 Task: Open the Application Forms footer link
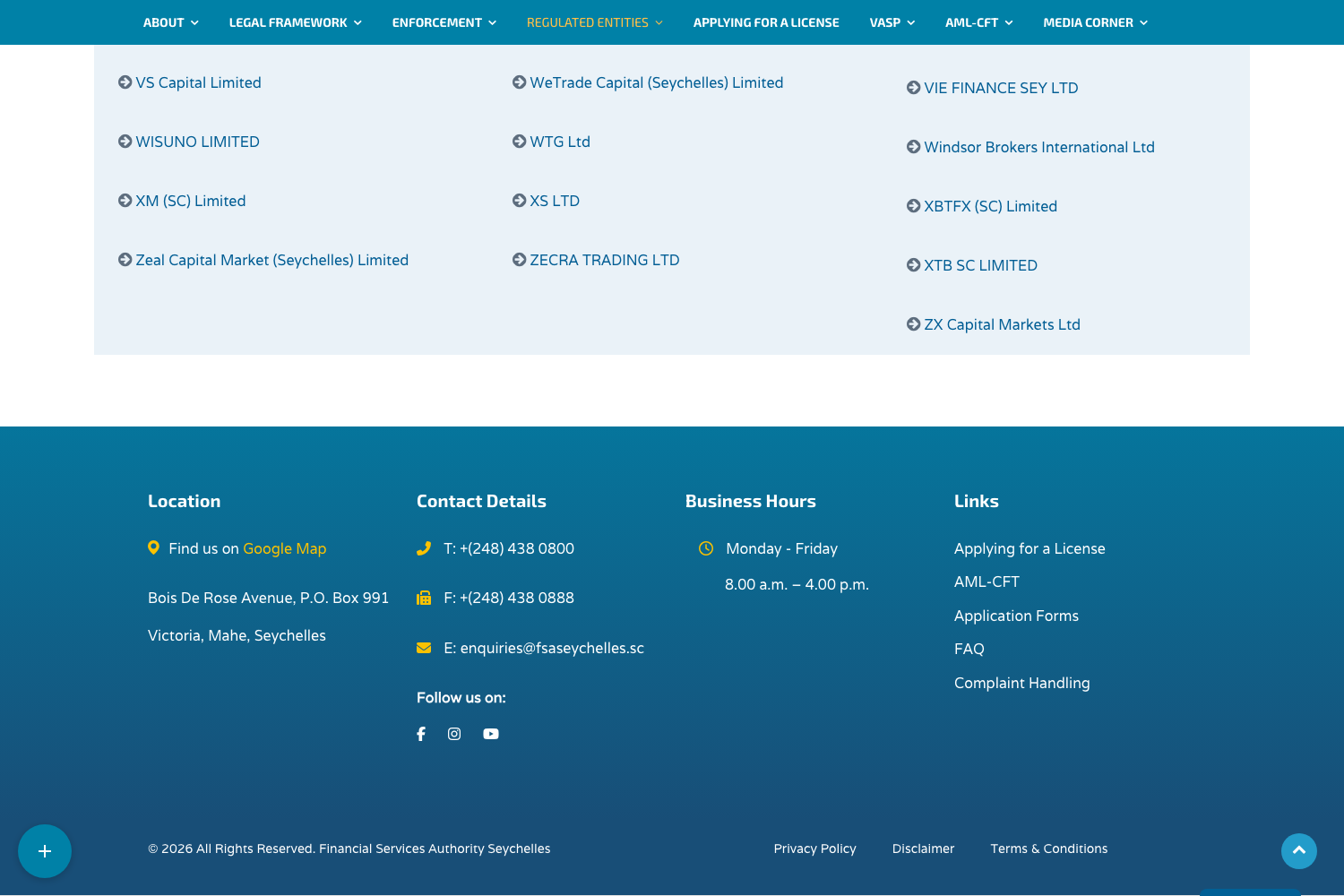pyautogui.click(x=1016, y=616)
